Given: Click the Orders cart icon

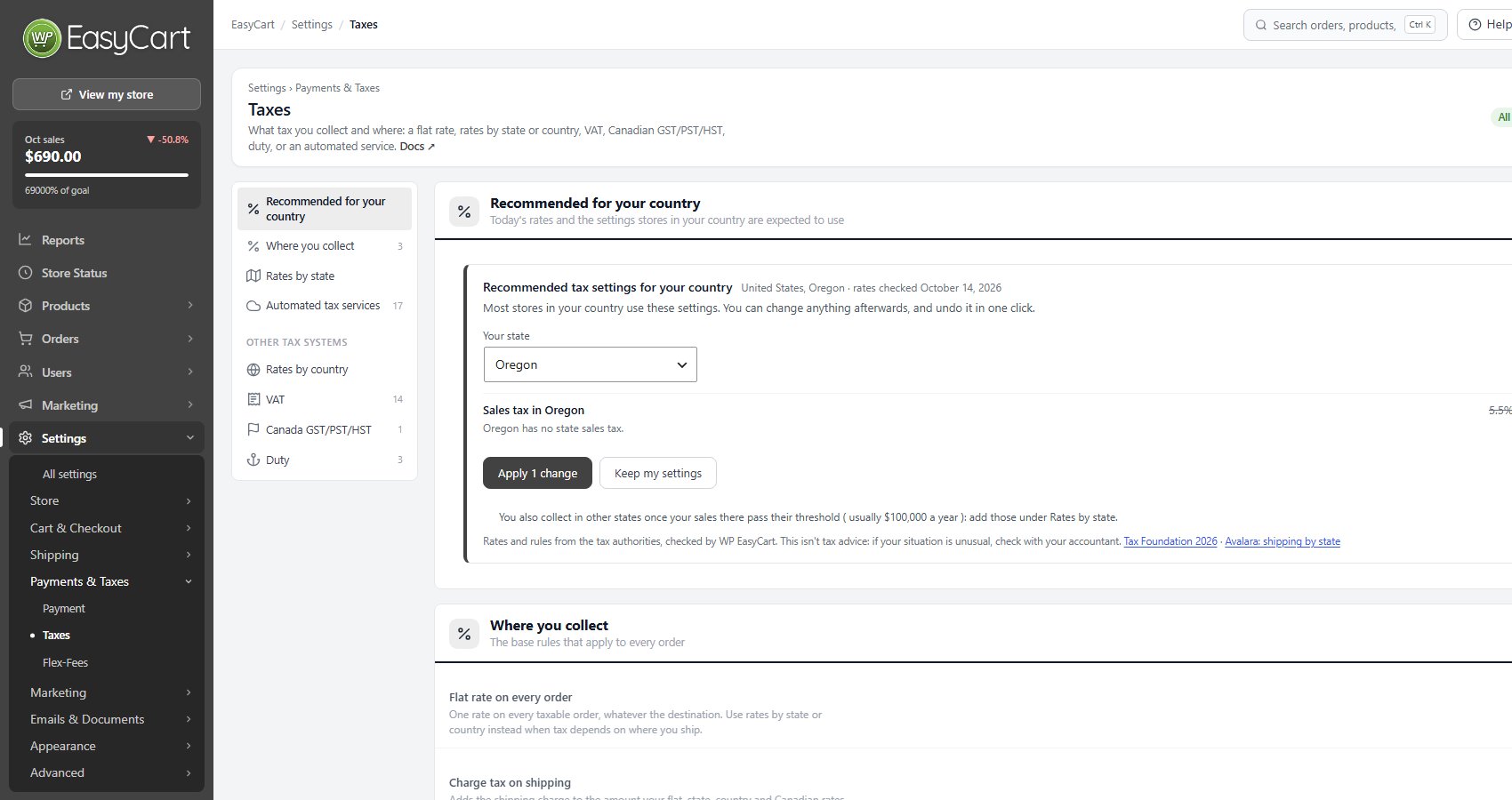Looking at the screenshot, I should pos(25,339).
